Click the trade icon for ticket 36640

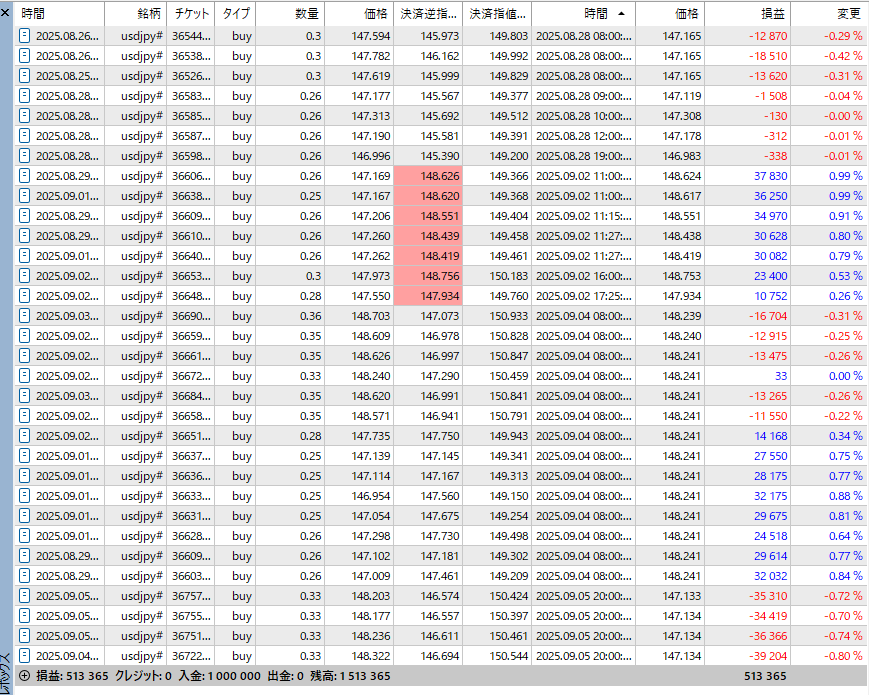24,256
